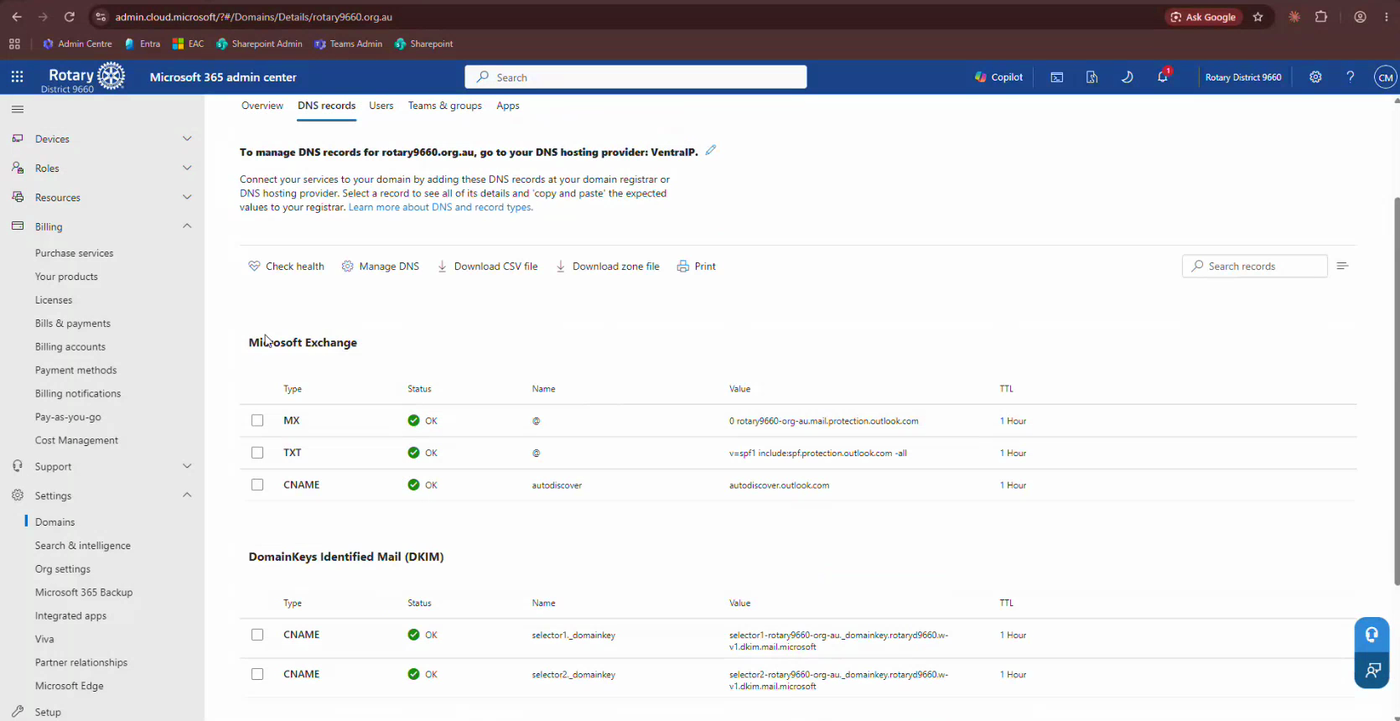
Task: Open the Admin Centre bookmark
Action: tap(77, 44)
